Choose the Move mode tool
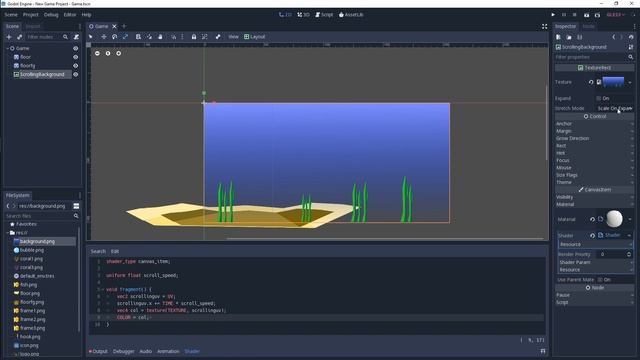The height and width of the screenshot is (360, 640). pyautogui.click(x=104, y=37)
